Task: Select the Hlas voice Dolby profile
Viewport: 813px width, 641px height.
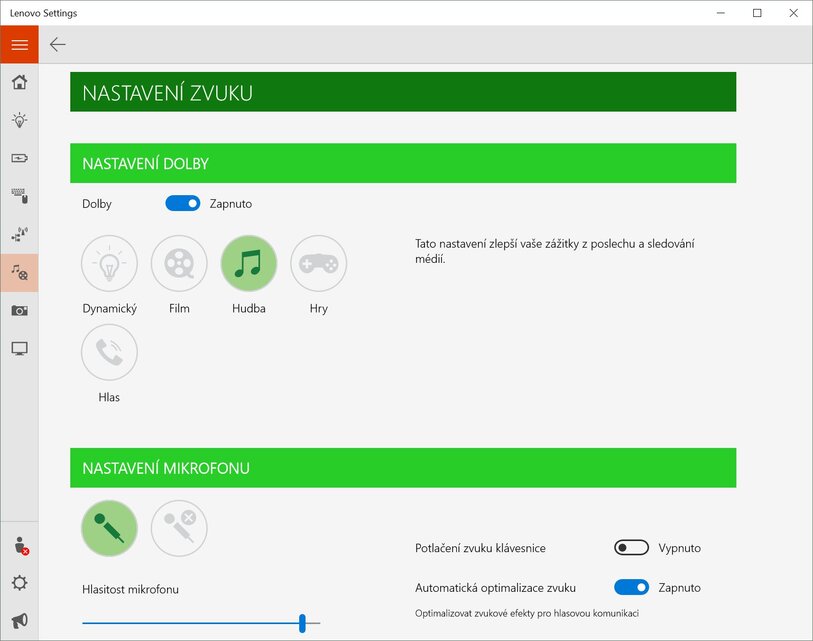Action: [x=109, y=352]
